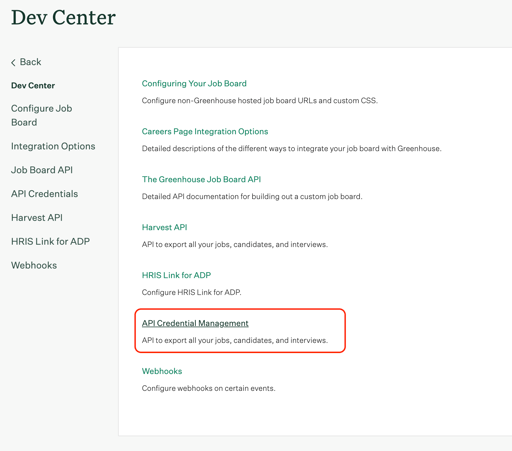Open Configure Job Board sidebar item

point(41,115)
